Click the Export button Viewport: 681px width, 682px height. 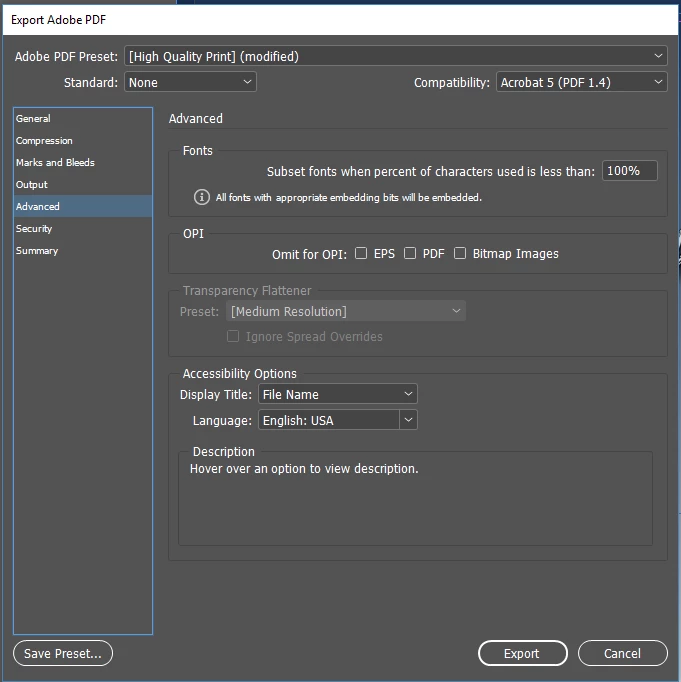(523, 653)
